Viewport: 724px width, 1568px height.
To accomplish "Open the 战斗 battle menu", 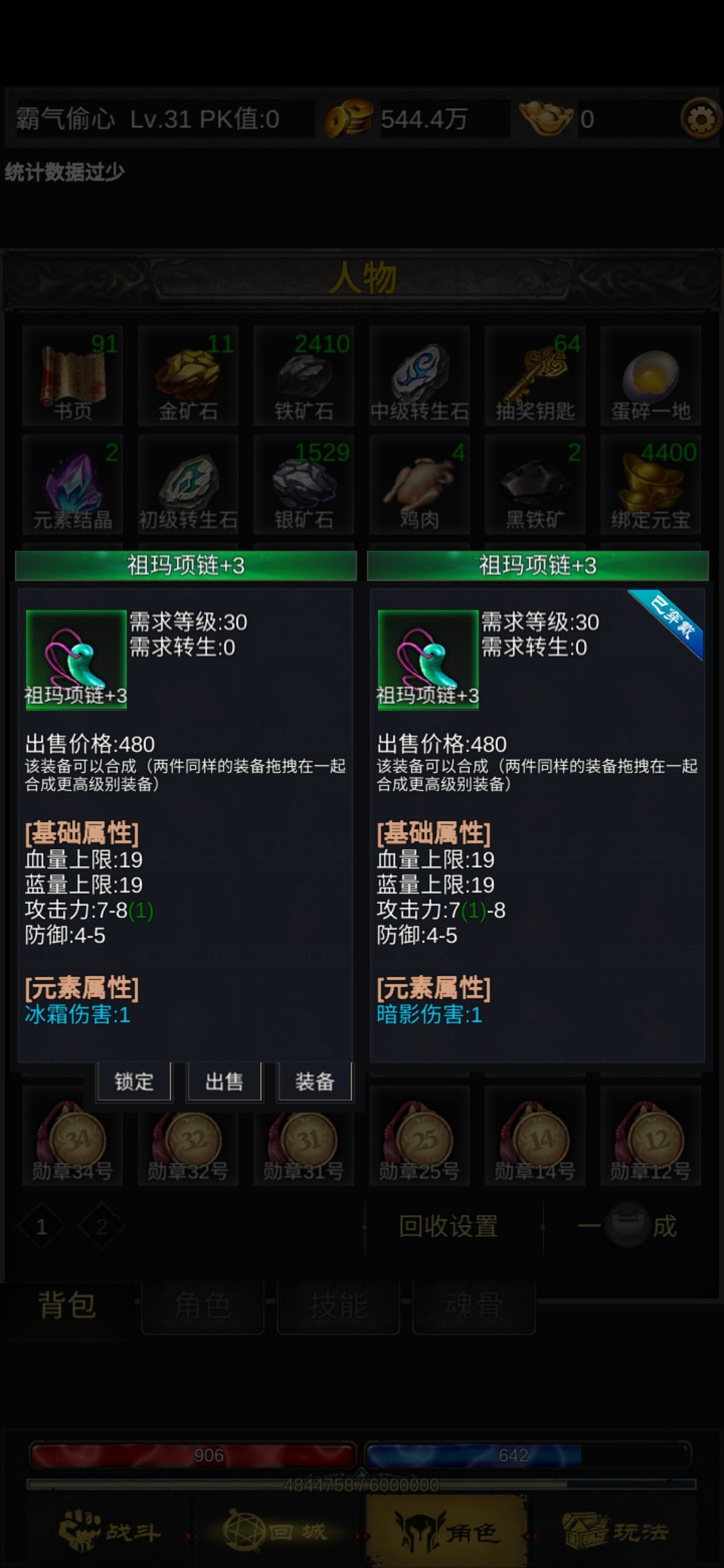I will pyautogui.click(x=111, y=1531).
